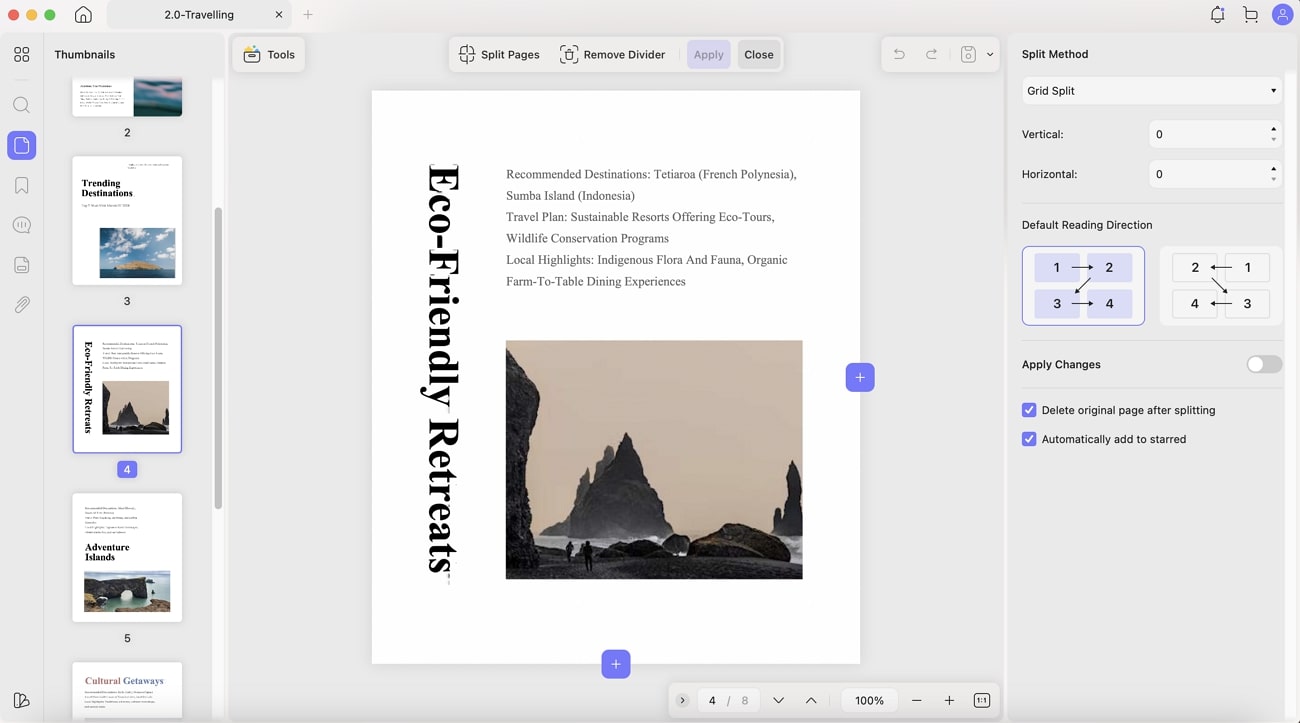Increase the Horizontal value stepper

1273,169
